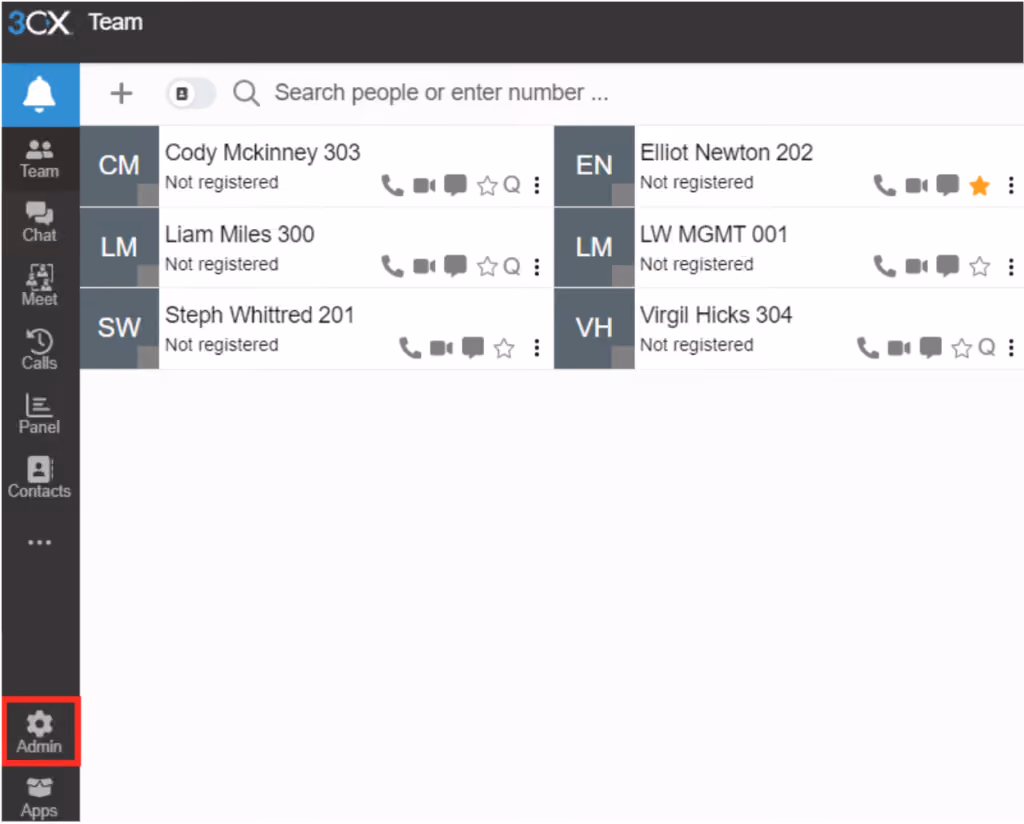The width and height of the screenshot is (1024, 824).
Task: Favorite LW MGMT 001 with the star
Action: (980, 266)
